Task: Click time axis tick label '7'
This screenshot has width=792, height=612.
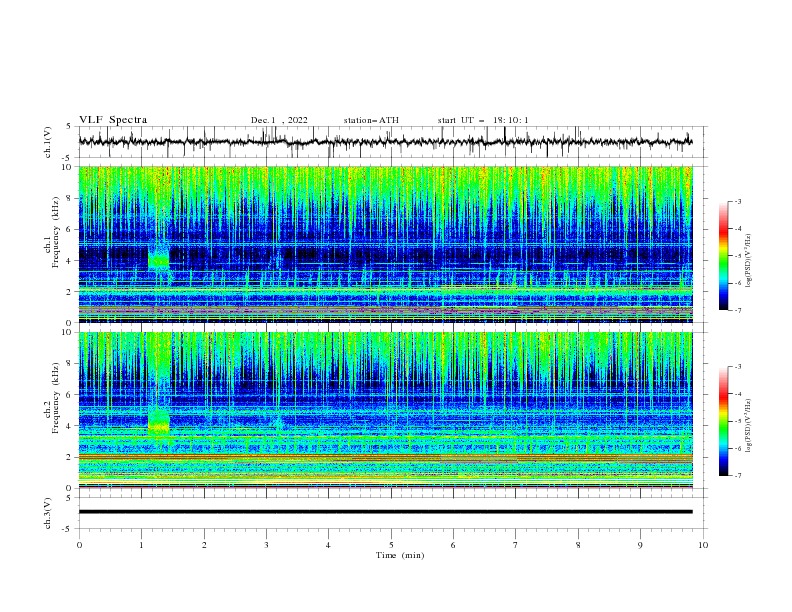Action: coord(516,545)
